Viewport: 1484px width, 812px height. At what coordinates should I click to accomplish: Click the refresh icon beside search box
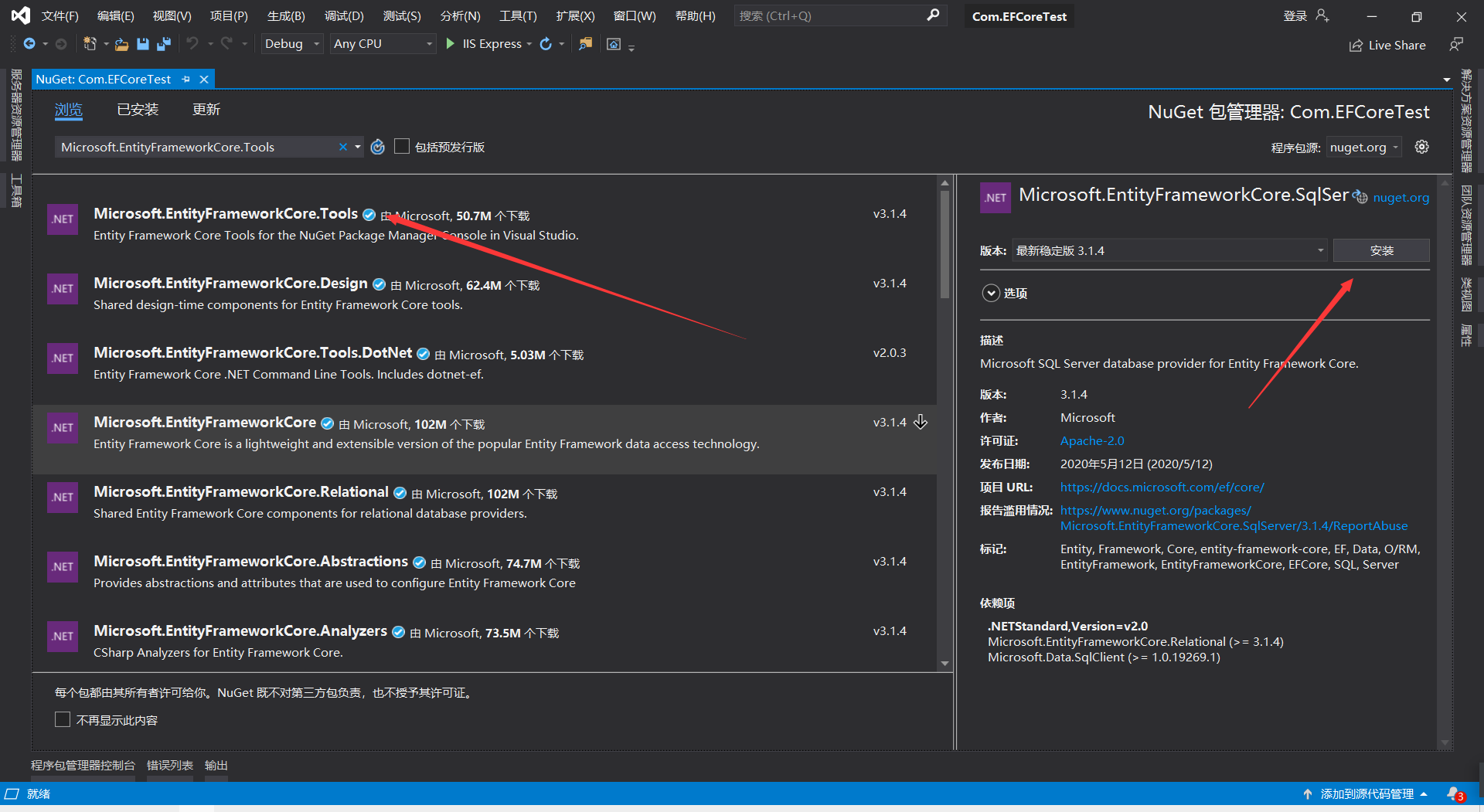377,147
